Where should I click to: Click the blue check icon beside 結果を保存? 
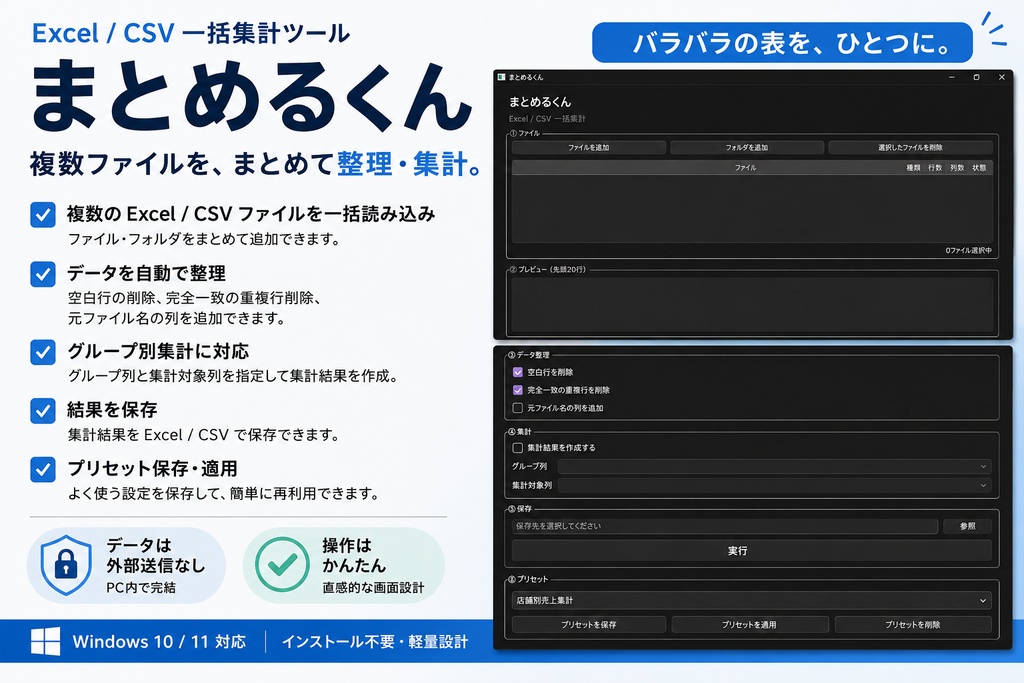(43, 411)
